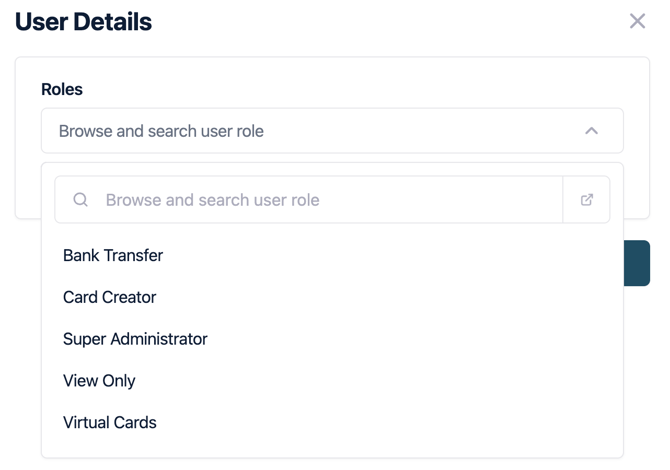Choose the Card Creator role
Image resolution: width=670 pixels, height=470 pixels.
click(109, 297)
